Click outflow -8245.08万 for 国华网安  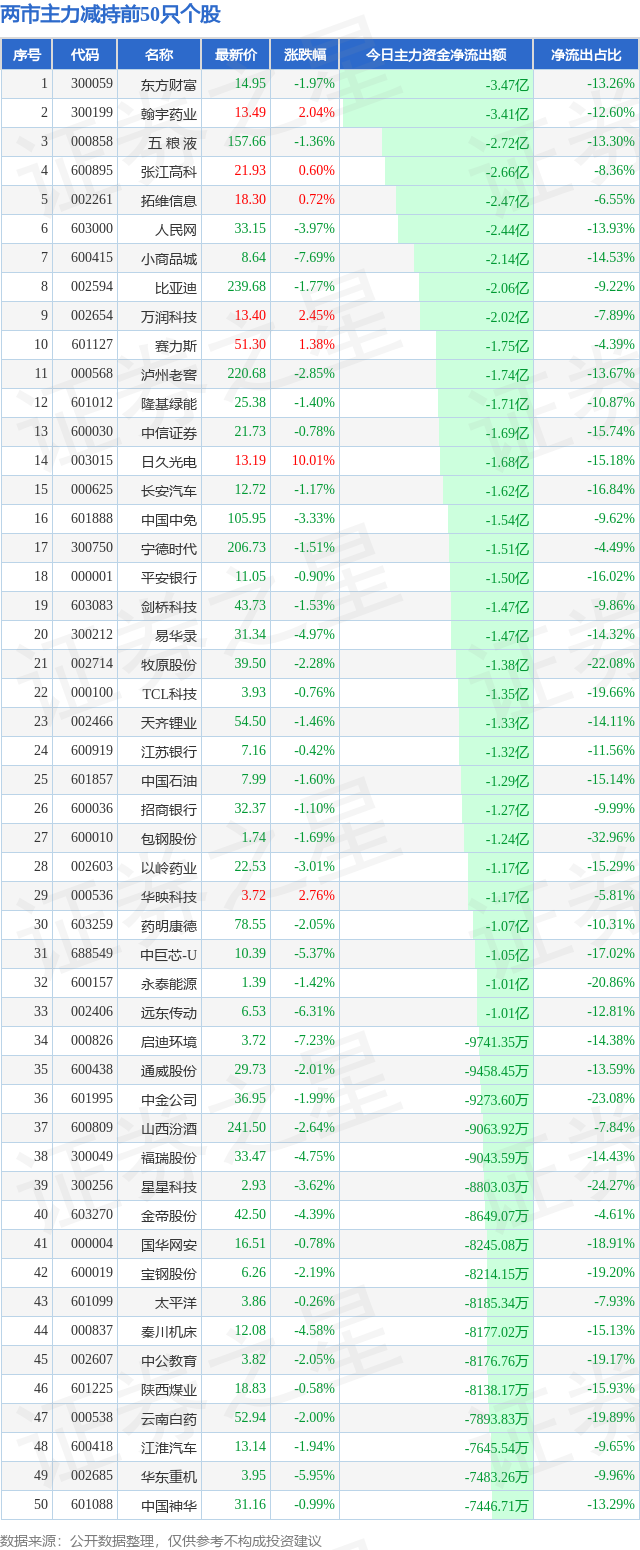(x=497, y=1245)
